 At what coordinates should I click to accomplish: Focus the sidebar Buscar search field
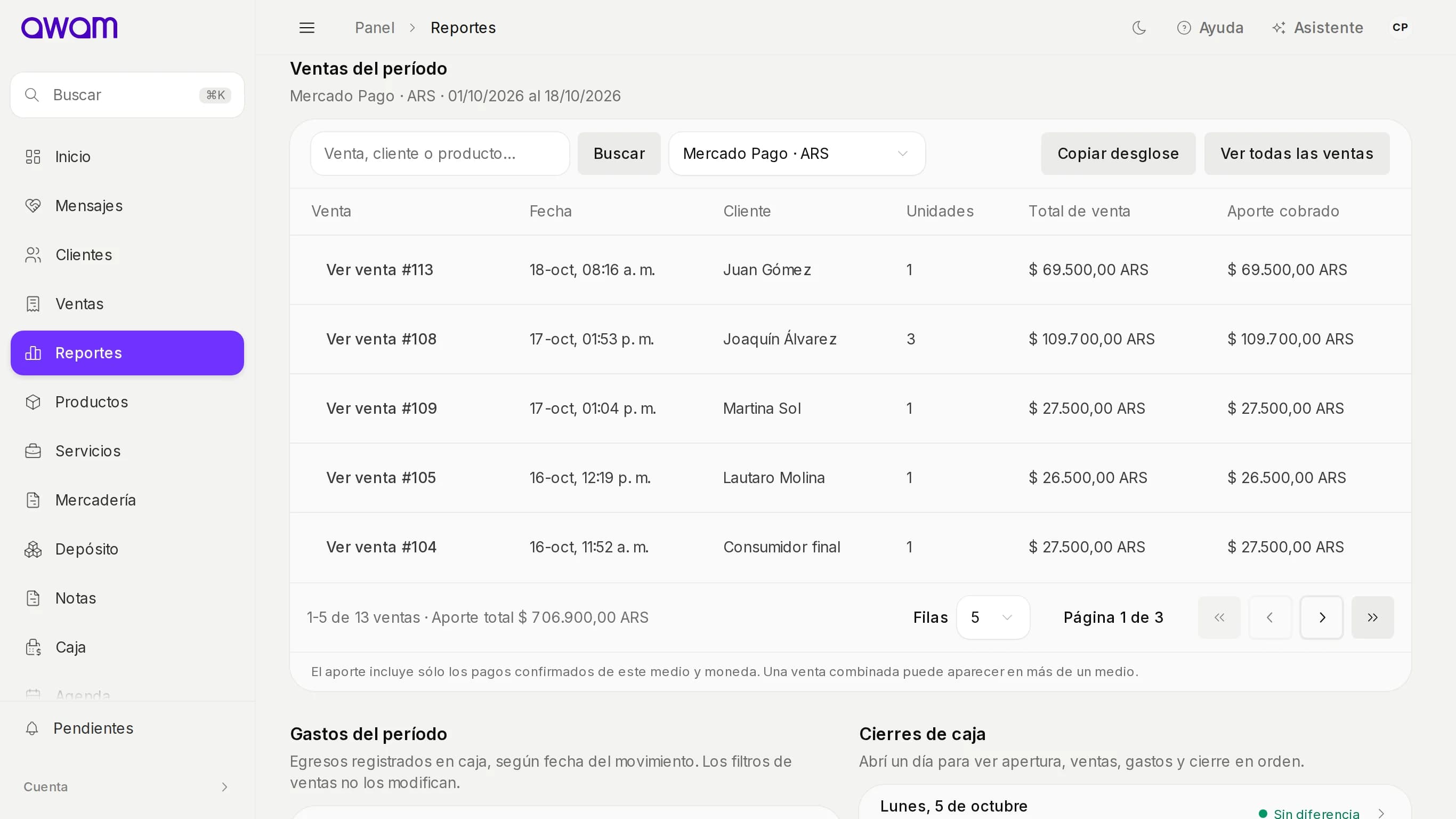click(x=127, y=95)
